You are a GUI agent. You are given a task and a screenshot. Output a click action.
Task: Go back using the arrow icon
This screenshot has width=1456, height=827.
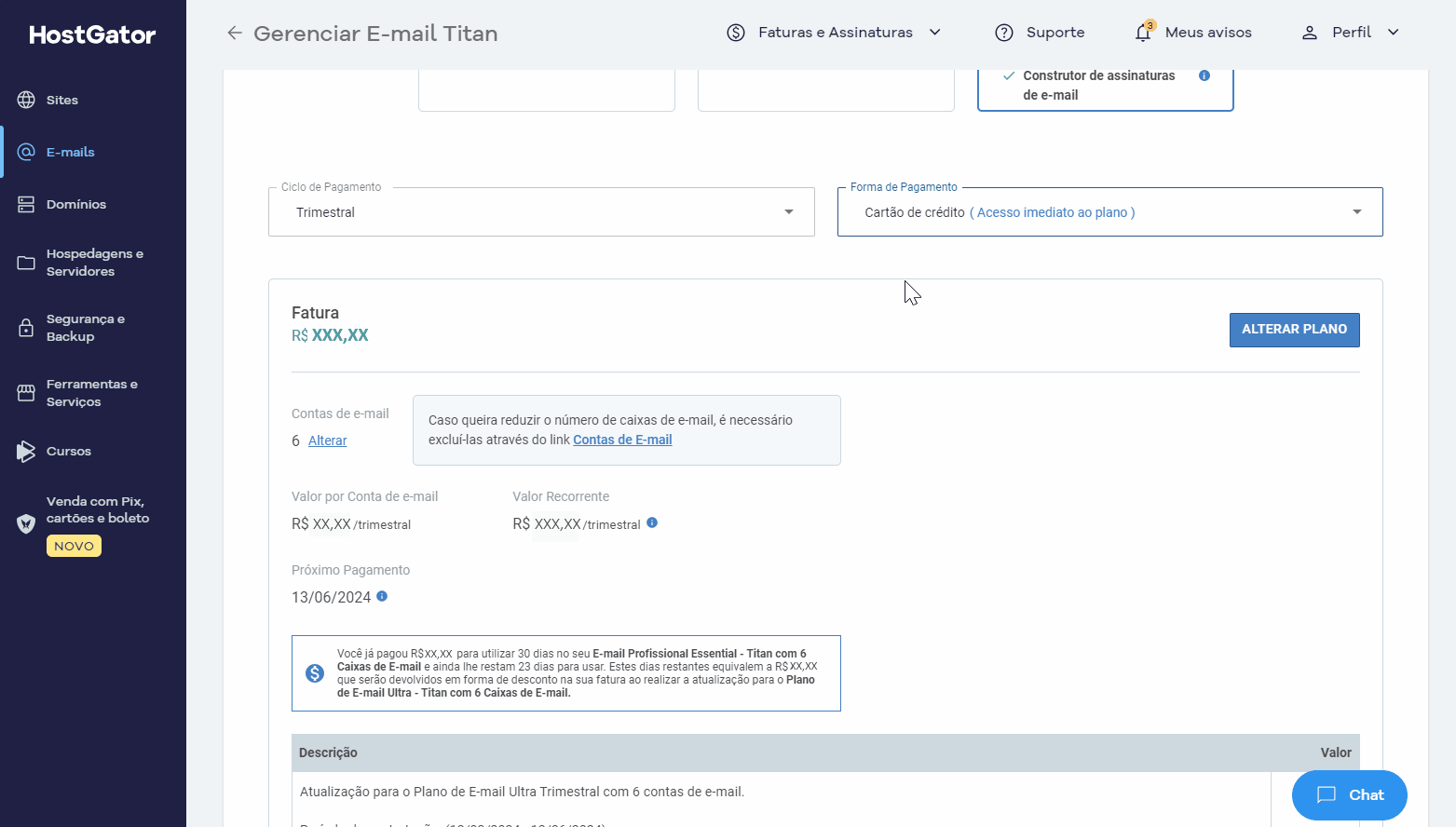[234, 34]
